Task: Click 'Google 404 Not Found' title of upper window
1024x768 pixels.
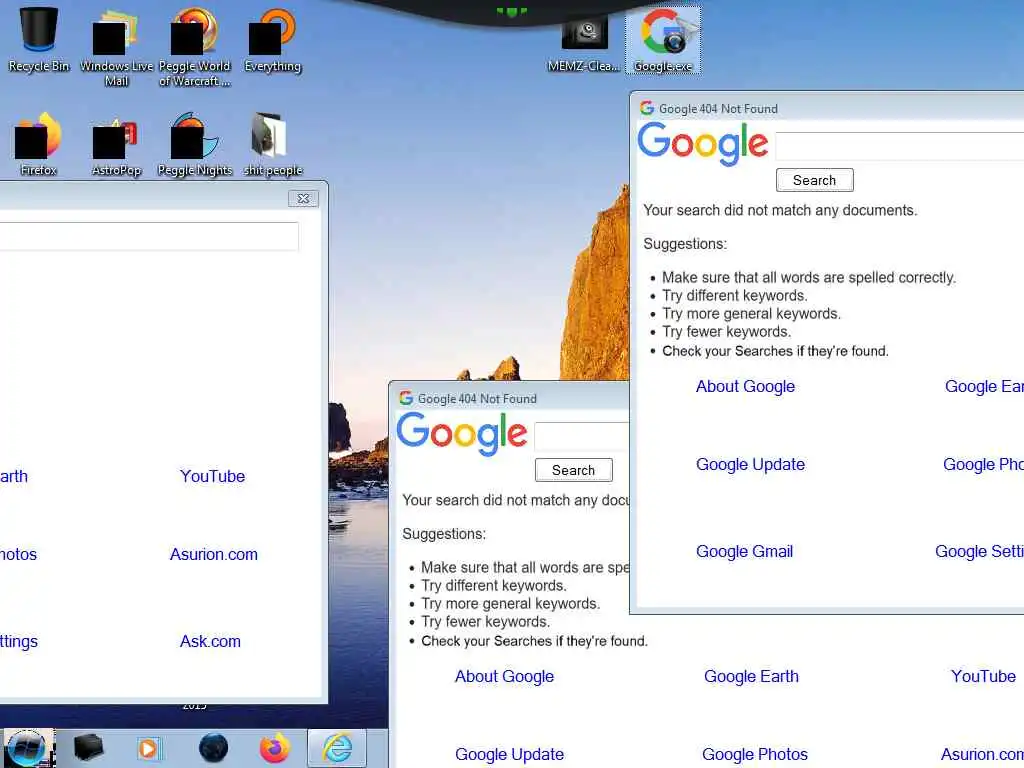Action: tap(718, 108)
